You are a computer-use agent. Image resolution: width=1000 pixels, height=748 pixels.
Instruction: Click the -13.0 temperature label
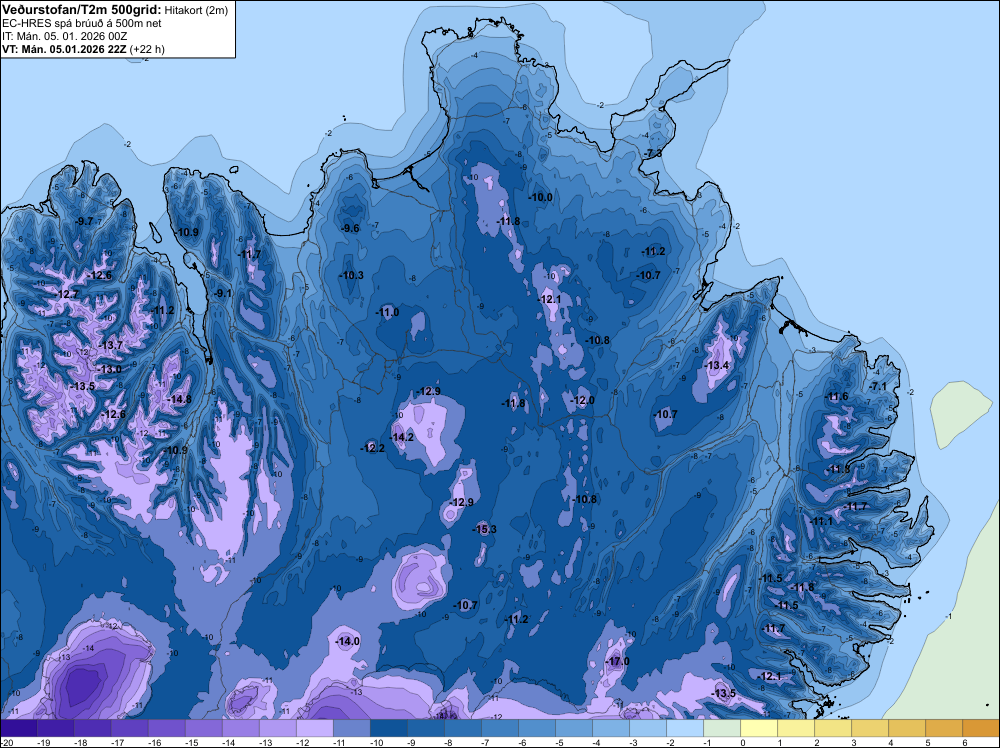109,369
